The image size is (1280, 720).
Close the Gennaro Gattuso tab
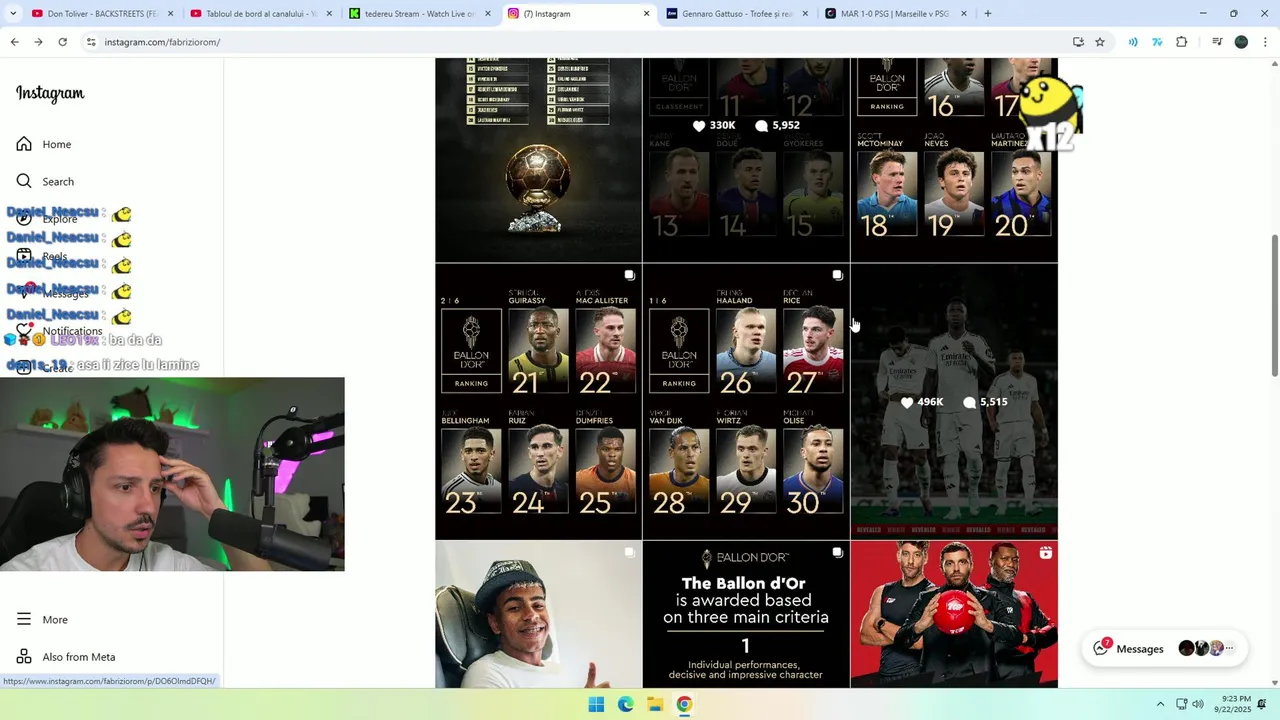tap(805, 14)
